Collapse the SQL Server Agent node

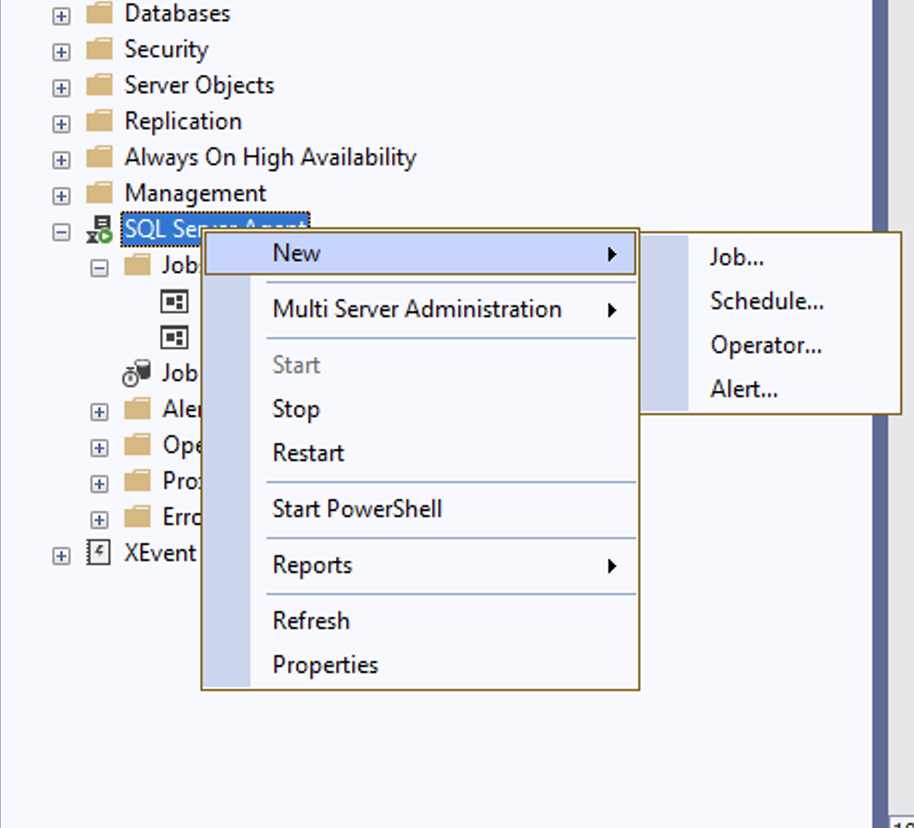pyautogui.click(x=61, y=232)
